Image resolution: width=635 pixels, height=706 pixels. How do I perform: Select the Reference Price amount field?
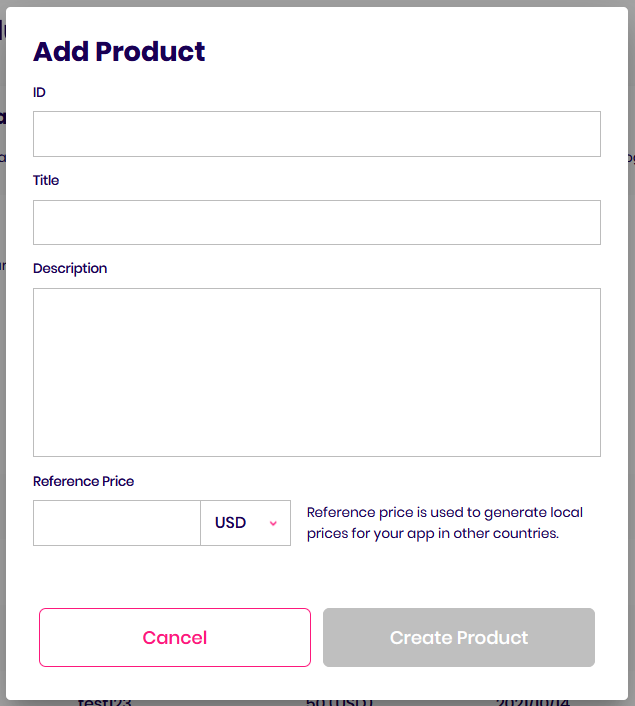point(117,523)
